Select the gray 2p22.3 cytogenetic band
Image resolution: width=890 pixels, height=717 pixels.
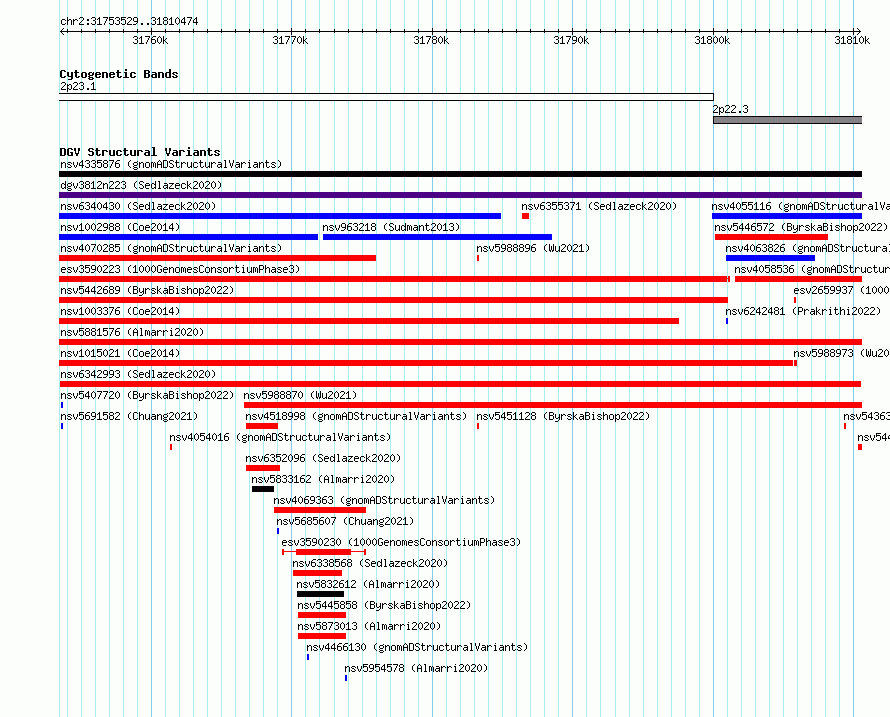[787, 120]
